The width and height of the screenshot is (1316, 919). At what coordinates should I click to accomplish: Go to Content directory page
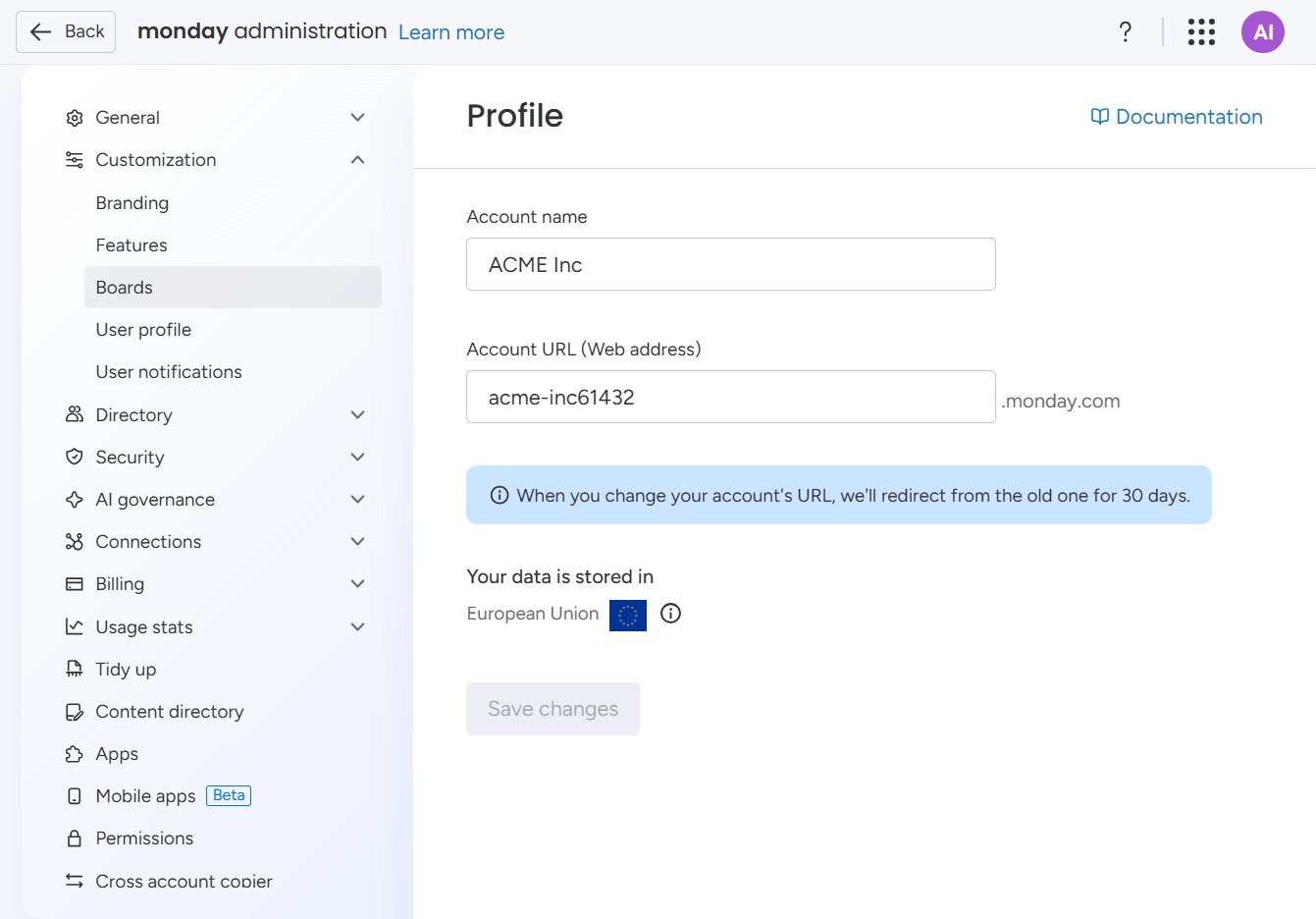(170, 712)
